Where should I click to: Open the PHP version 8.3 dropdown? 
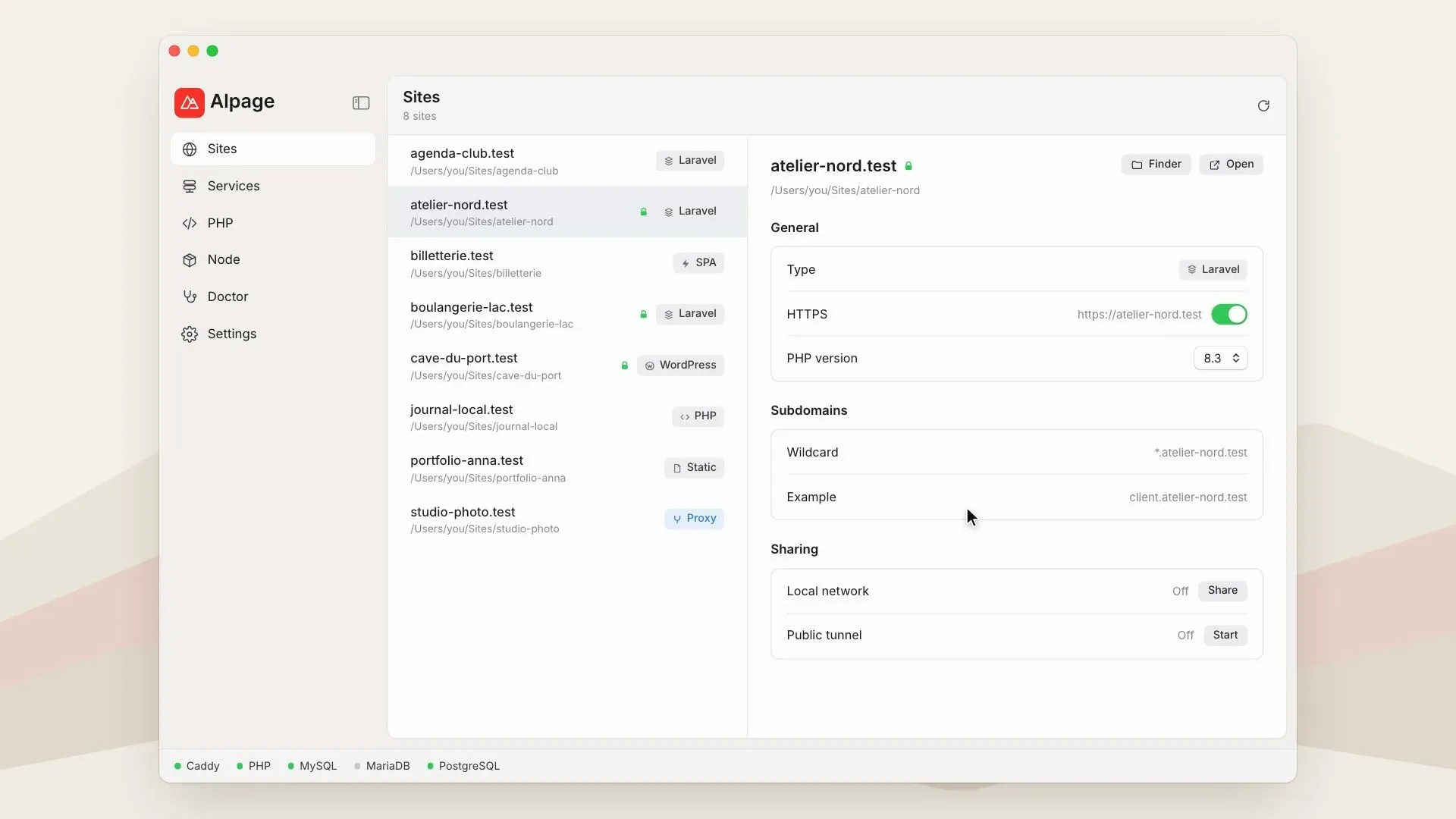[x=1220, y=359]
